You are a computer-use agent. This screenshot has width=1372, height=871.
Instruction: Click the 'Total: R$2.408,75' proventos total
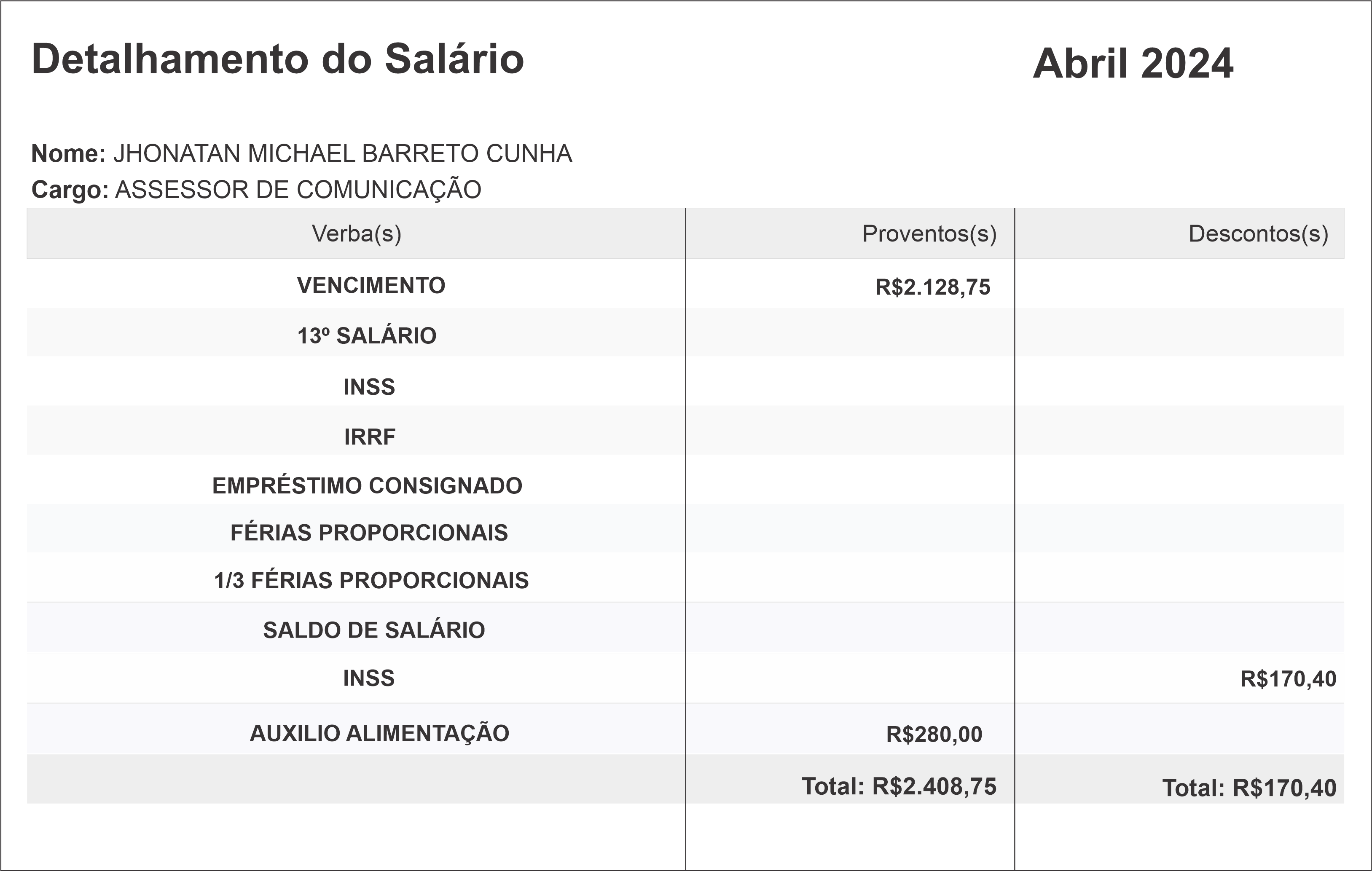899,786
